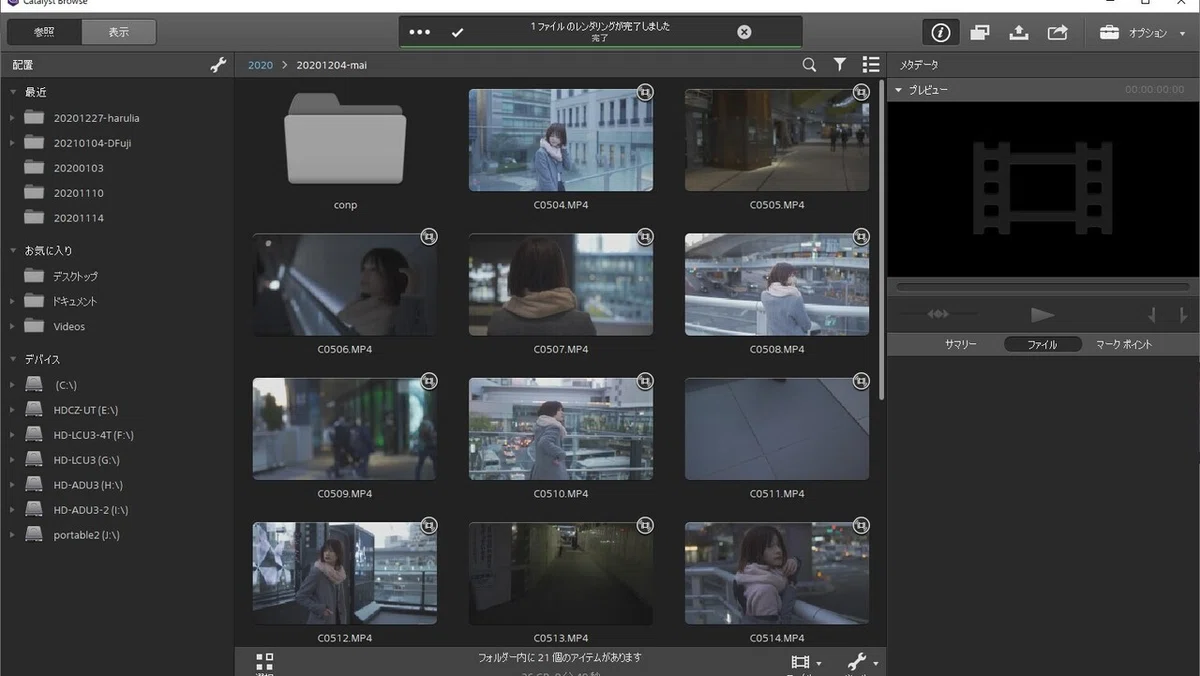
Task: Click the copy clips icon in the toolbar
Action: click(x=980, y=32)
